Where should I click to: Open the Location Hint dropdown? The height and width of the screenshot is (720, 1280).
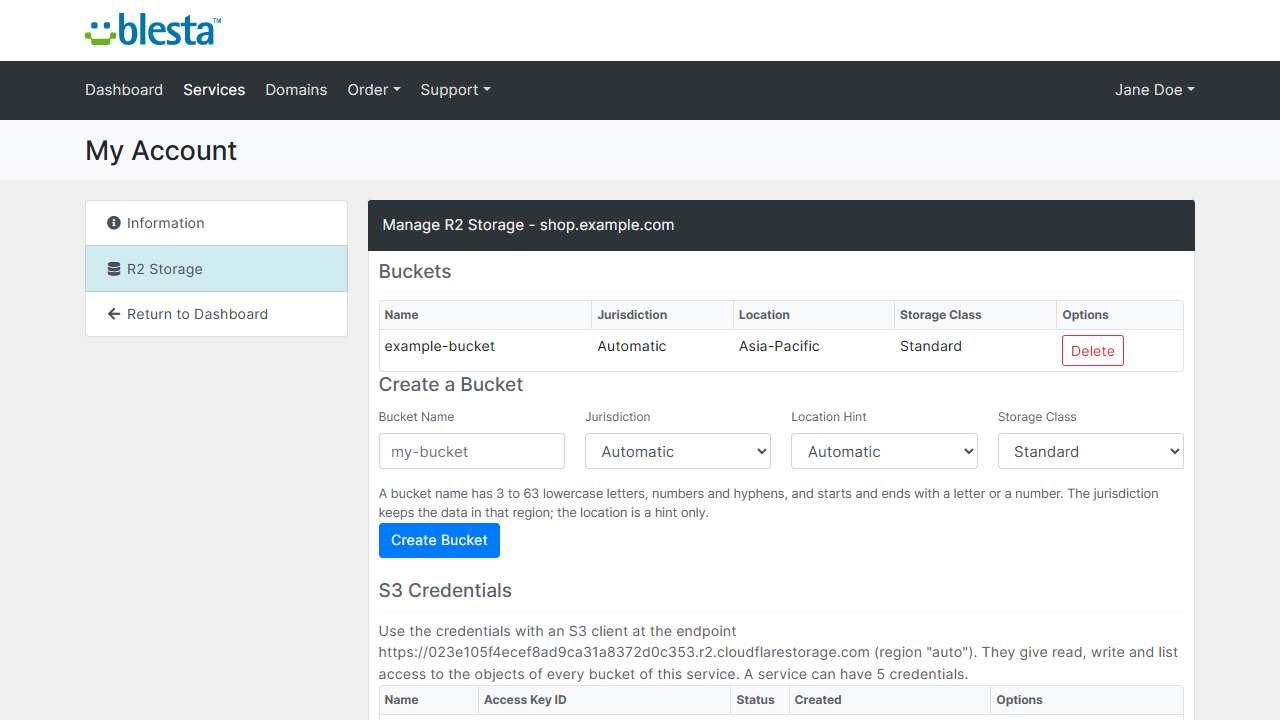[884, 451]
